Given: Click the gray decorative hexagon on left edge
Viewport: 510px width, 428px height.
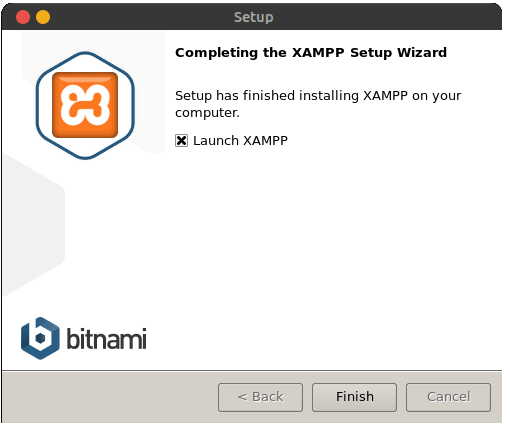Looking at the screenshot, I should pos(33,225).
